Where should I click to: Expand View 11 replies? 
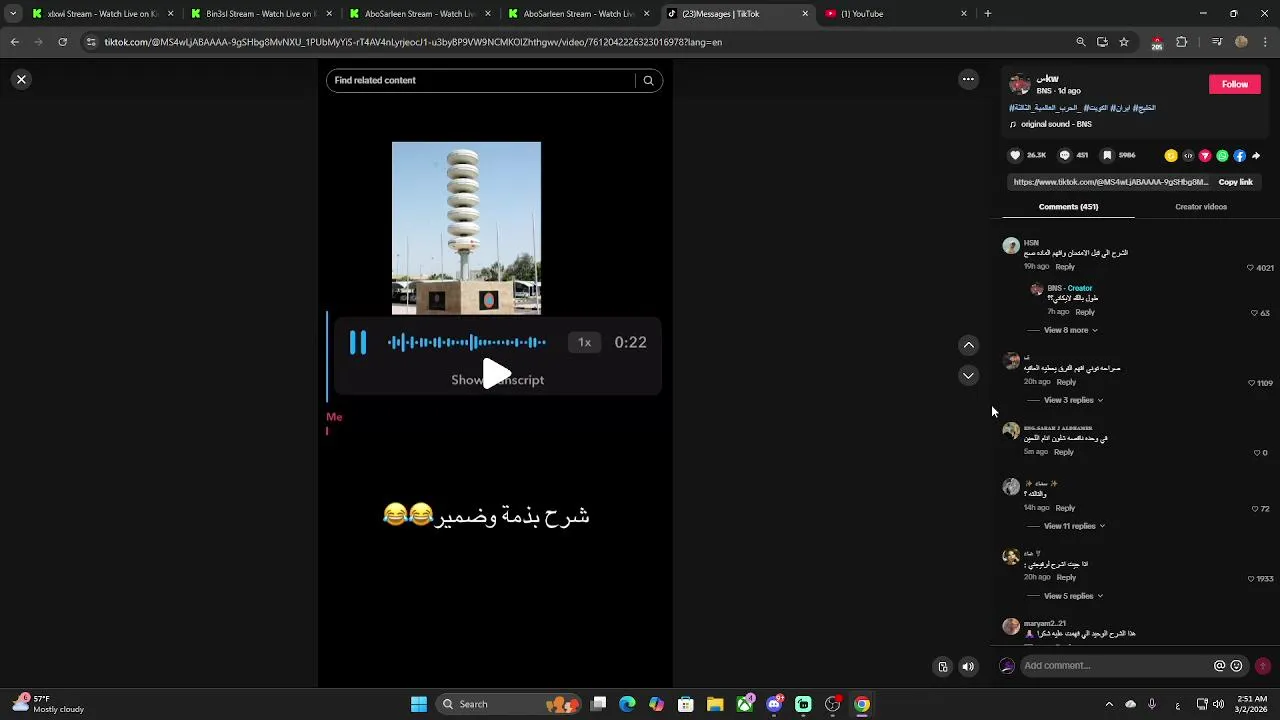(x=1074, y=526)
